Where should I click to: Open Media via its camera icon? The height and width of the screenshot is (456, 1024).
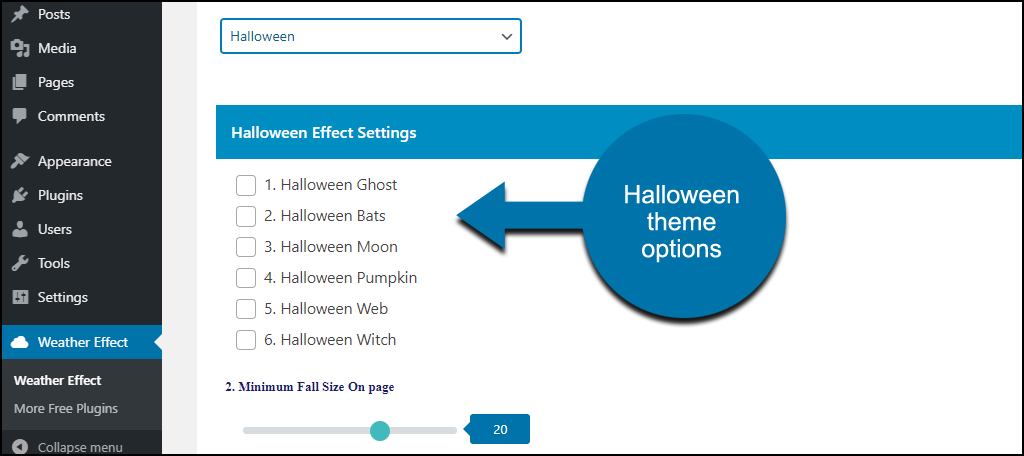21,48
